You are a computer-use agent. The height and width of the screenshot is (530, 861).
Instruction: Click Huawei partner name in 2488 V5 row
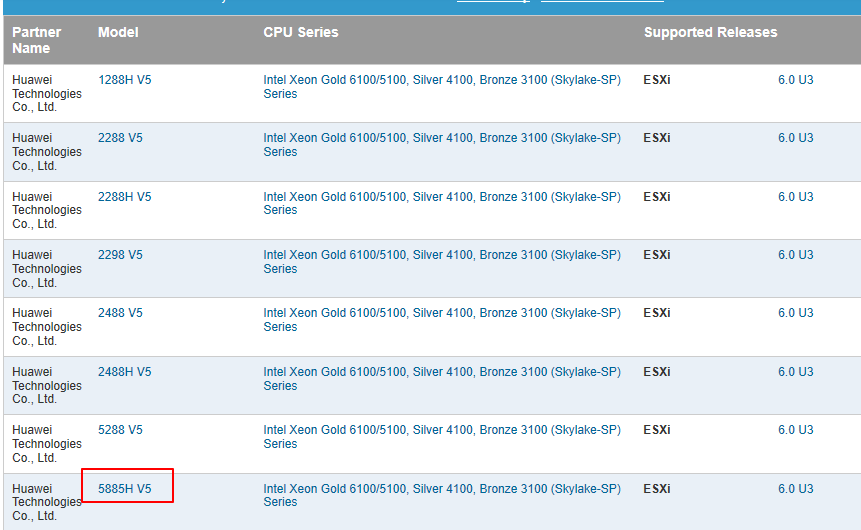pyautogui.click(x=47, y=327)
